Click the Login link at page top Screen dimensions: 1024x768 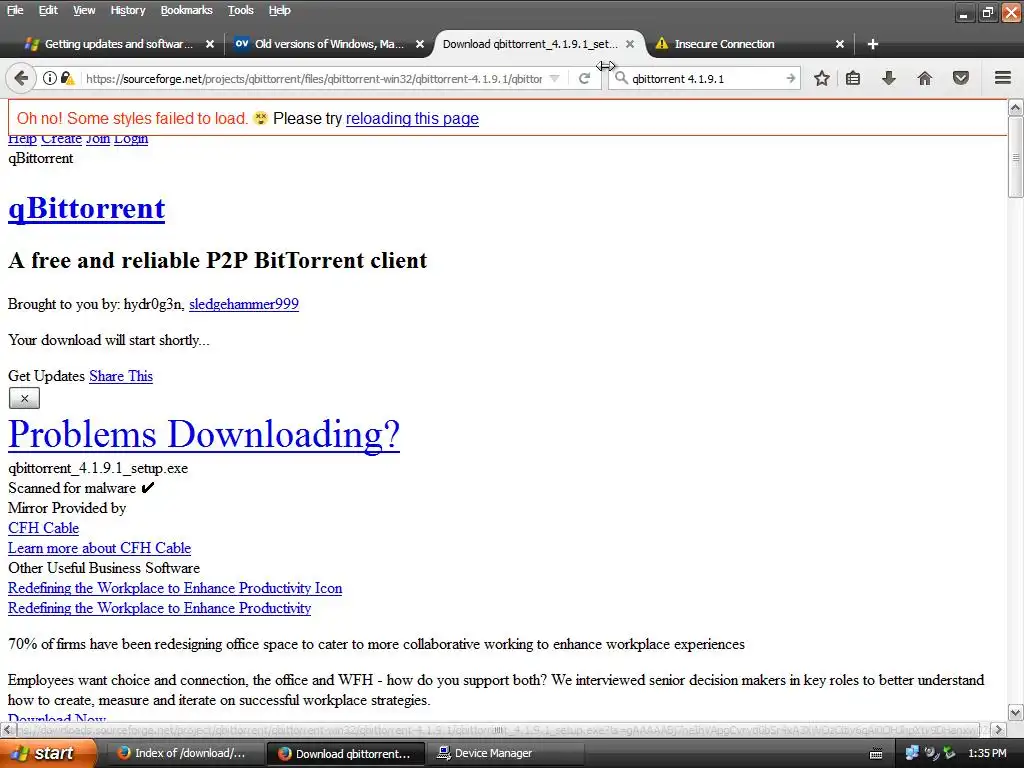tap(131, 139)
